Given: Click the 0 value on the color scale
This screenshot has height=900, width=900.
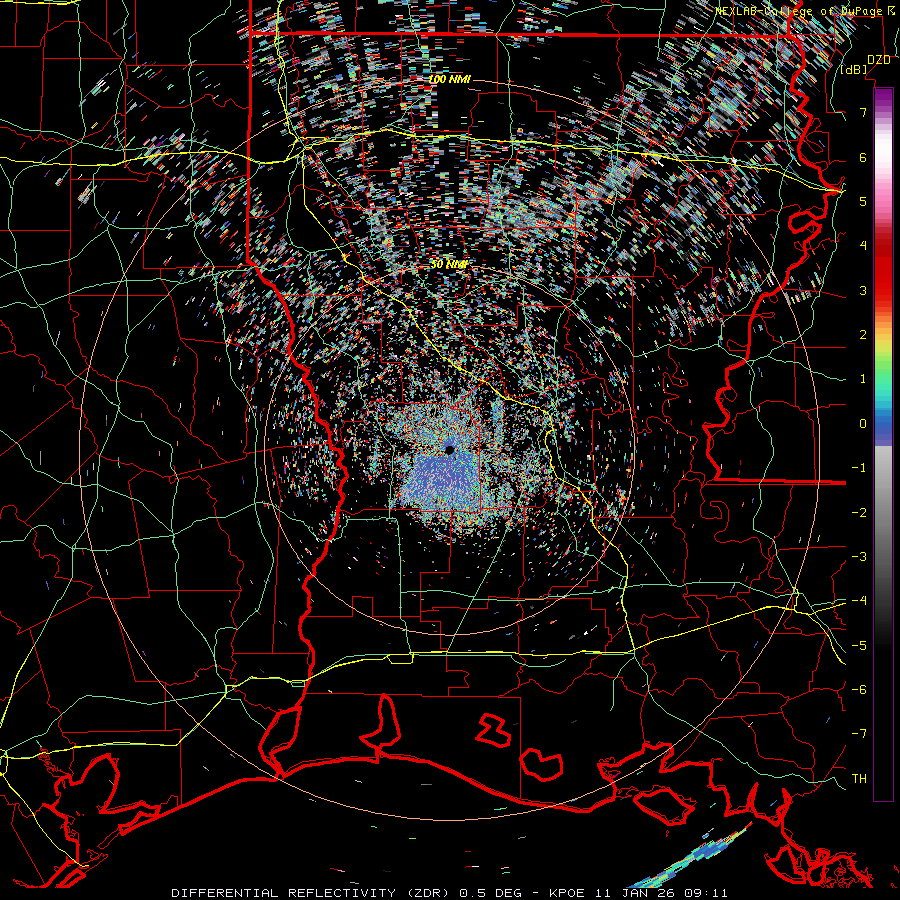Looking at the screenshot, I should 863,424.
